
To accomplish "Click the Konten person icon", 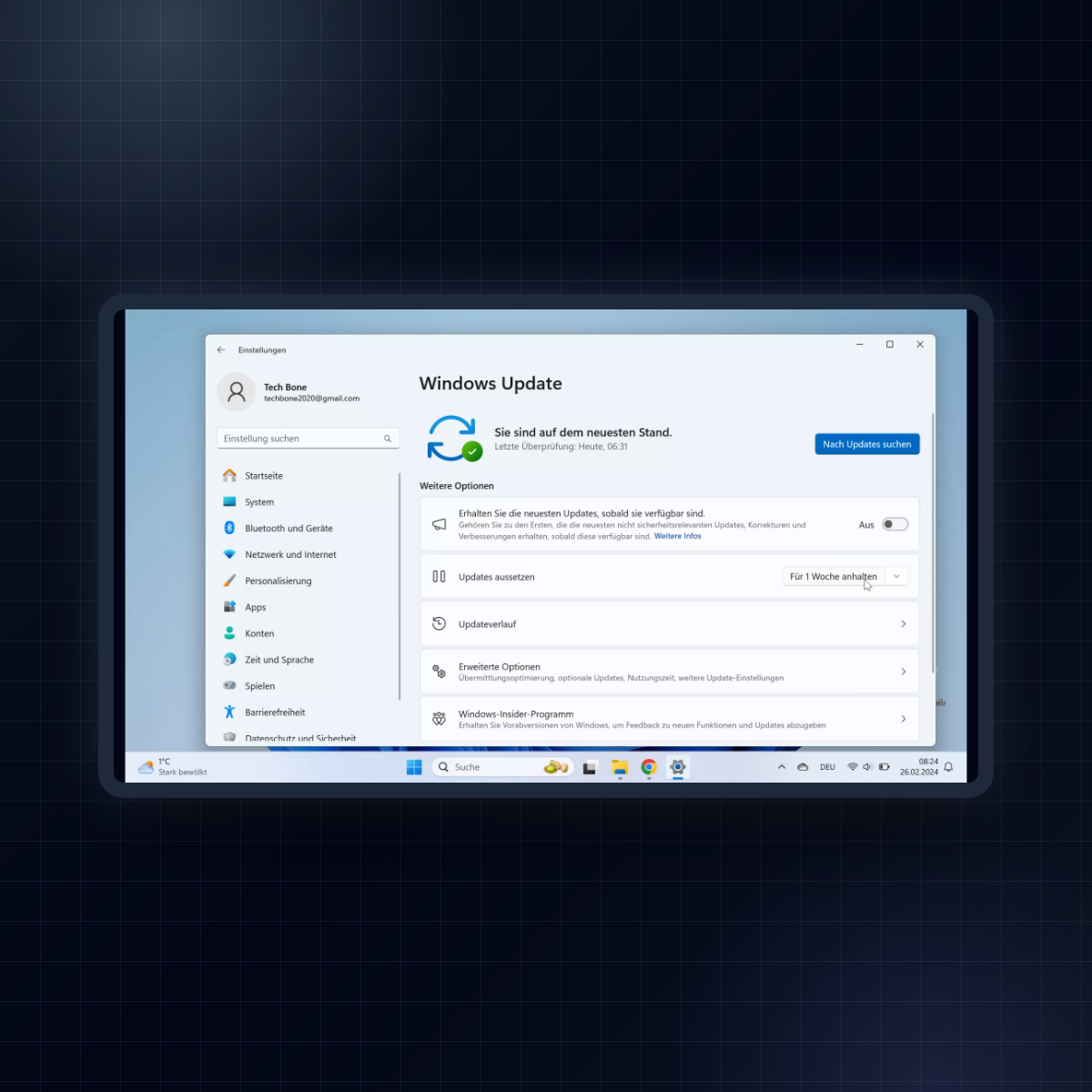I will coord(229,633).
